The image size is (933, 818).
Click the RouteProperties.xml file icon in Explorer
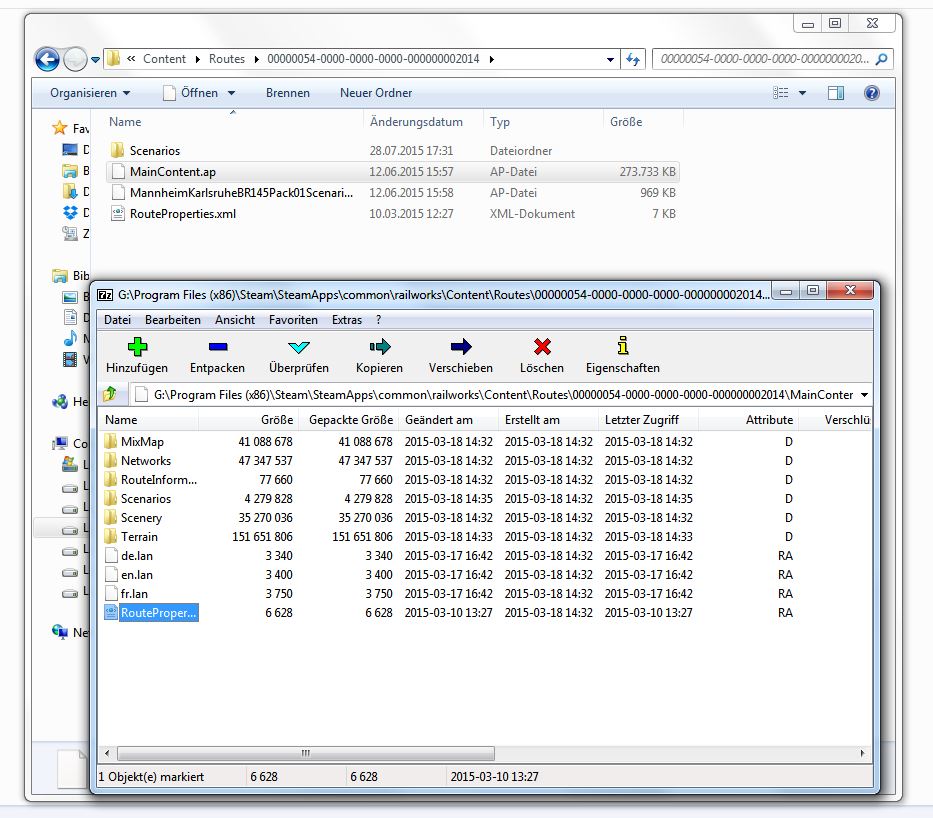coord(117,214)
